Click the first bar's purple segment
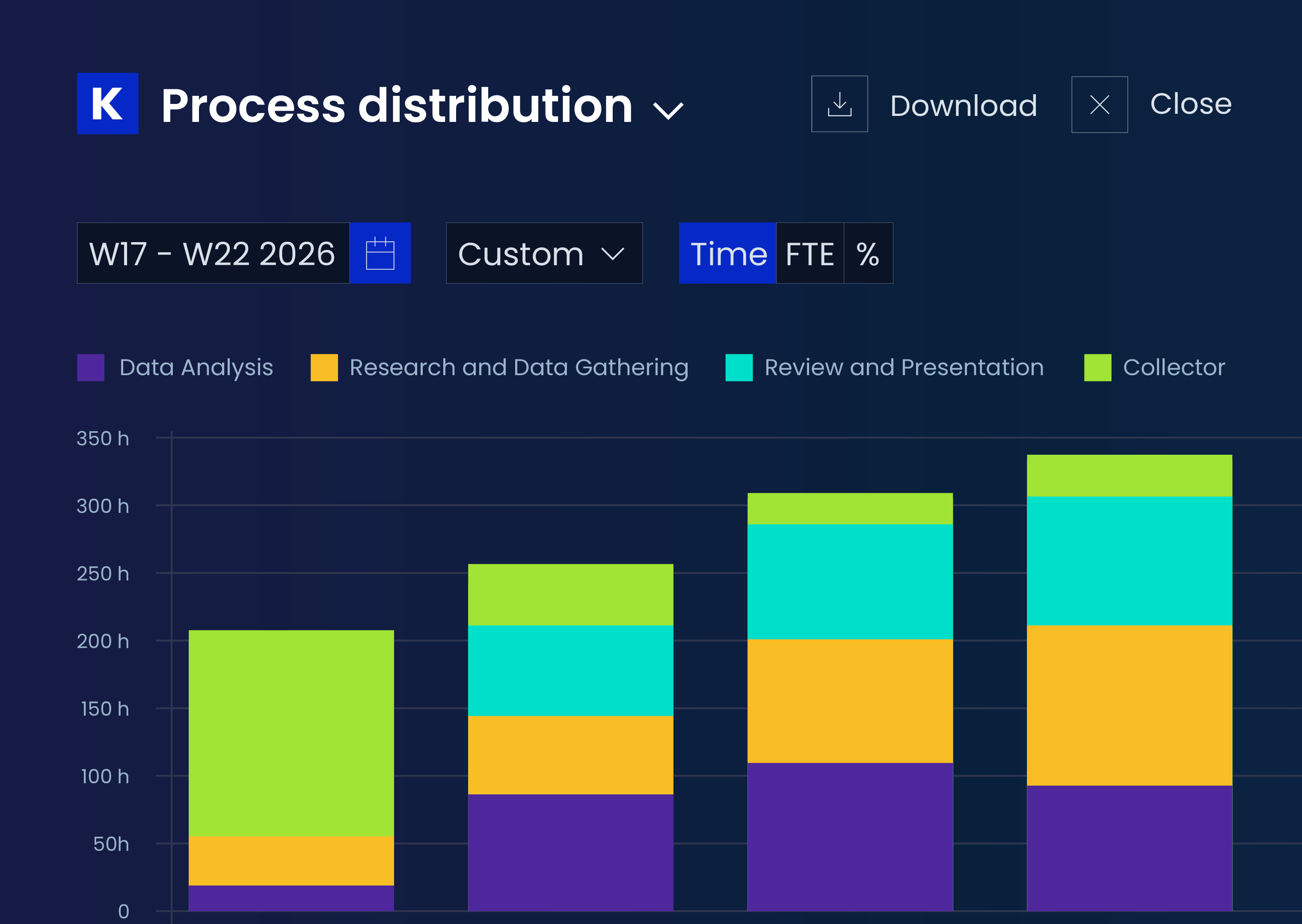This screenshot has width=1302, height=924. pos(291,898)
